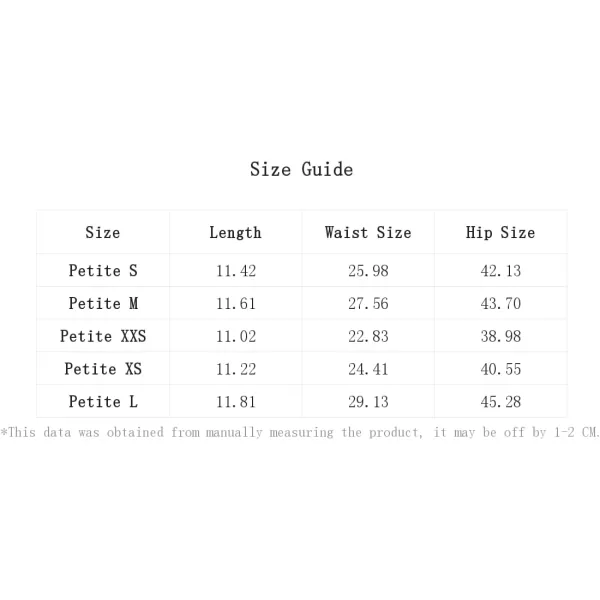600x600 pixels.
Task: Click the Petite XXS row label
Action: coord(103,336)
